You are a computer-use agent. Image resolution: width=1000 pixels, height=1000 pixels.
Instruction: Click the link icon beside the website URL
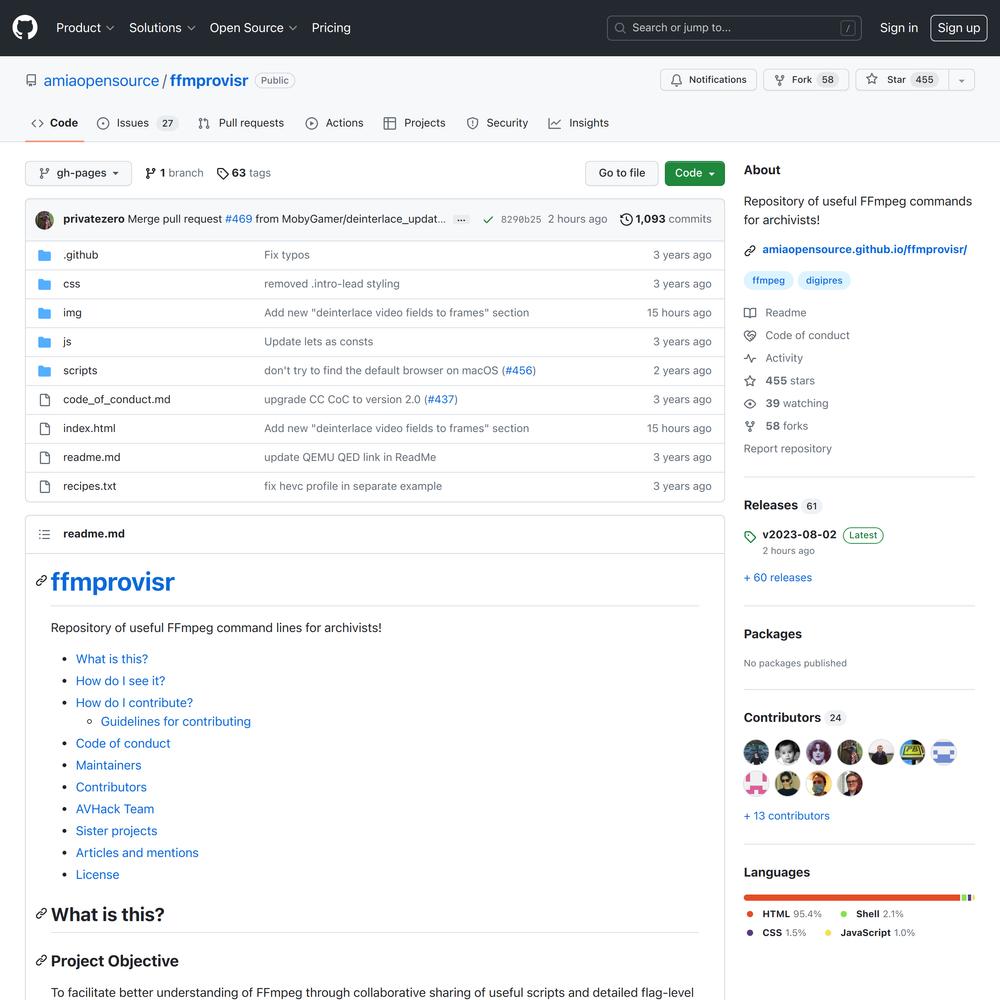(750, 250)
